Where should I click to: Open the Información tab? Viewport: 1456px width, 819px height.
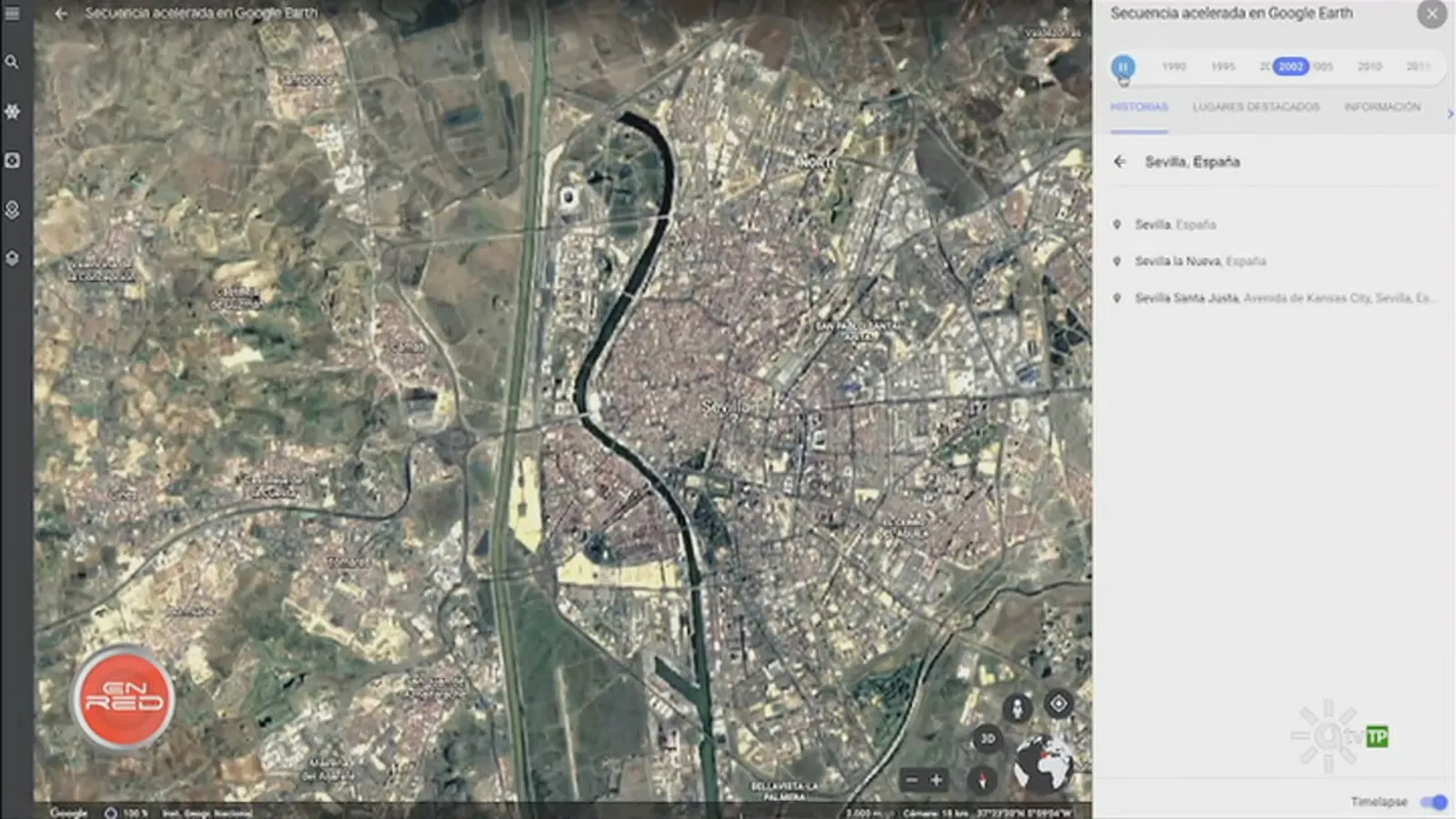pos(1382,107)
